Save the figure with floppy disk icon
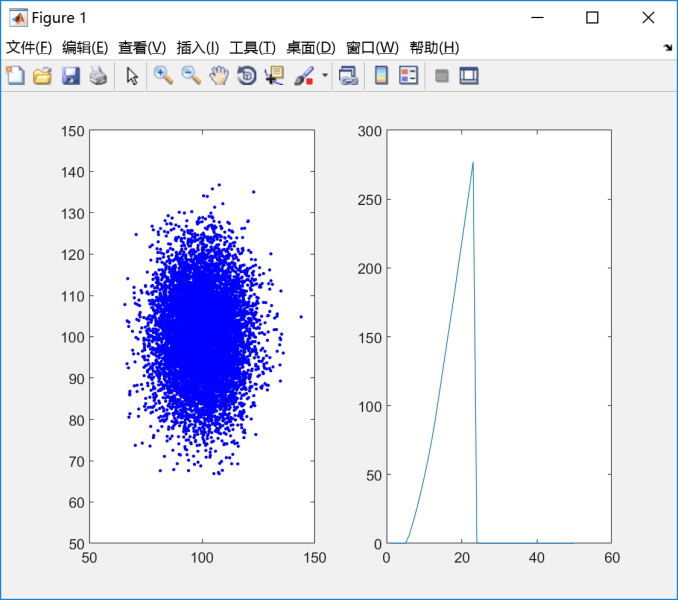 pos(70,76)
